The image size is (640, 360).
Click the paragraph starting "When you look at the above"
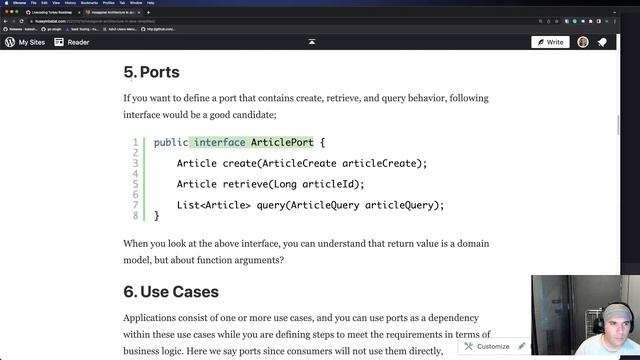[306, 251]
